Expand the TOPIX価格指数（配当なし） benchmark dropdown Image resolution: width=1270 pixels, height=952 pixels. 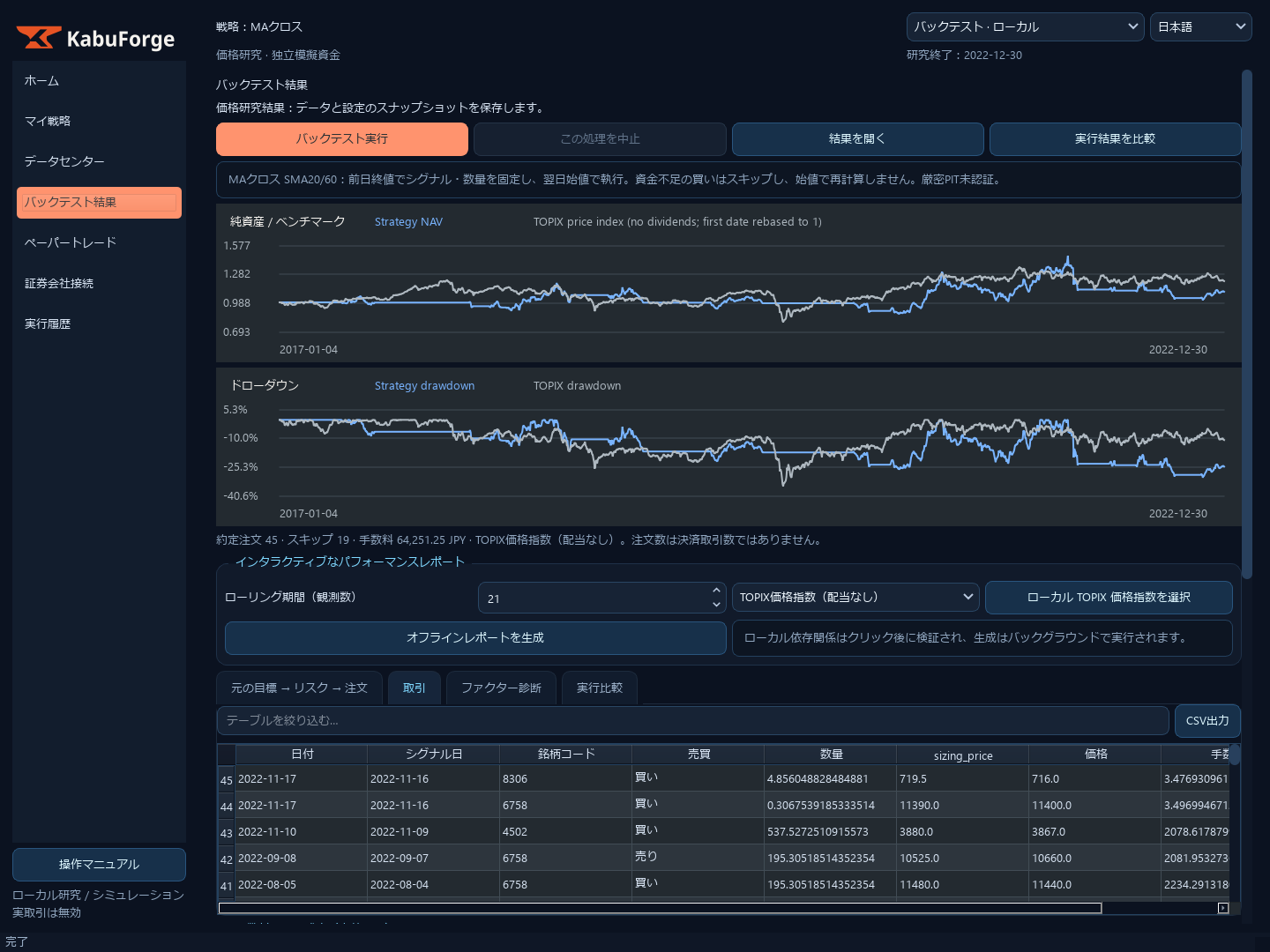[855, 598]
